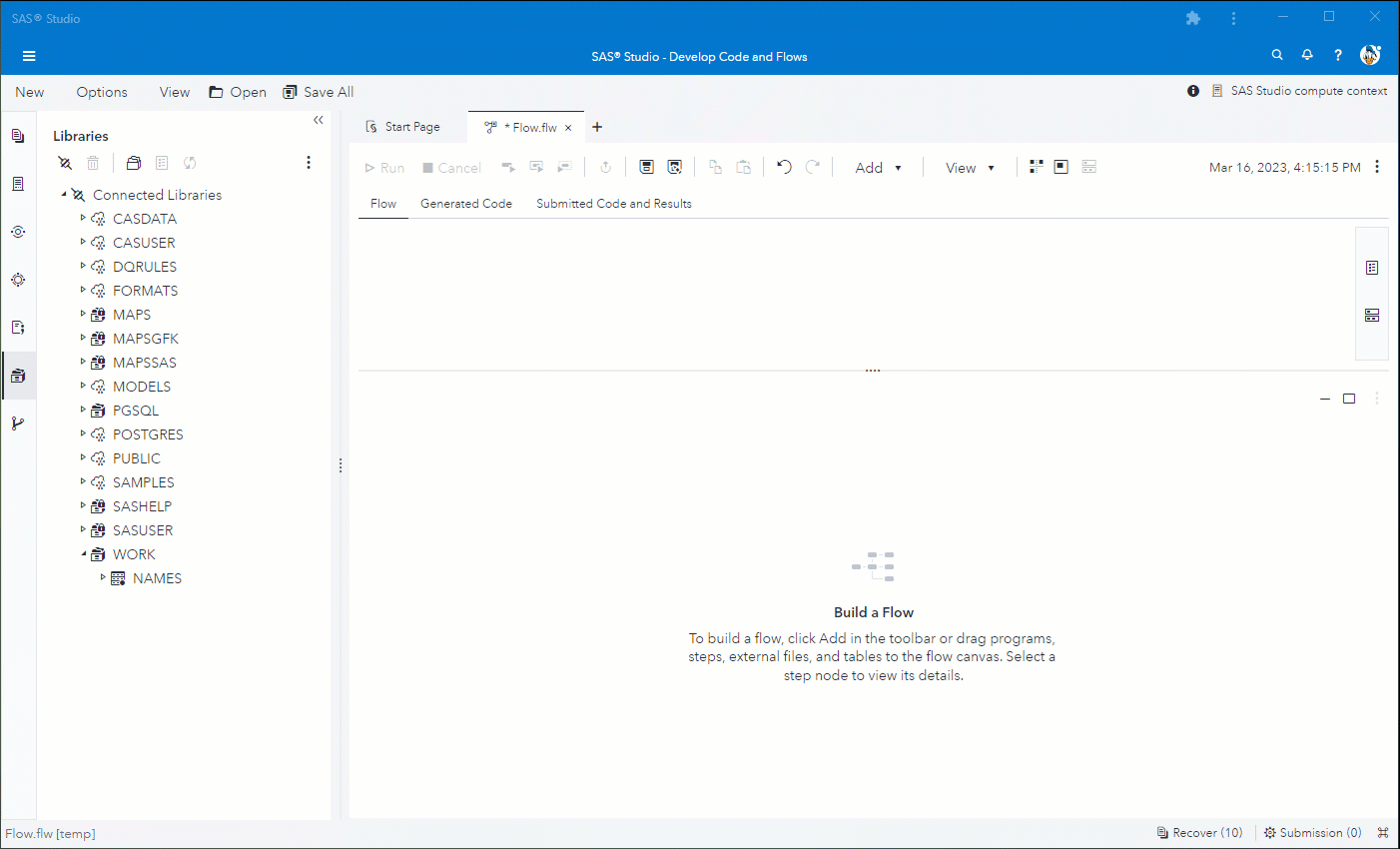Open the Git branch icon in left sidebar

click(x=18, y=424)
